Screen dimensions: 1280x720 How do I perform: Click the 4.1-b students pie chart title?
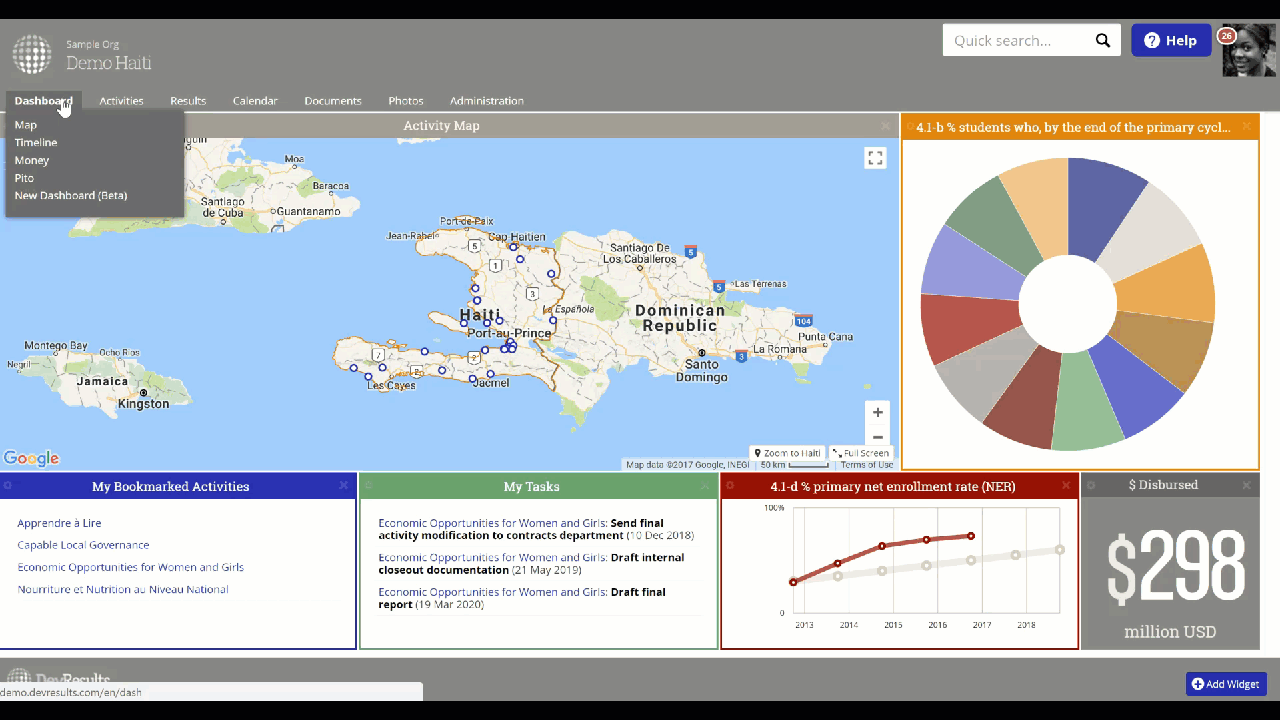pyautogui.click(x=1073, y=127)
